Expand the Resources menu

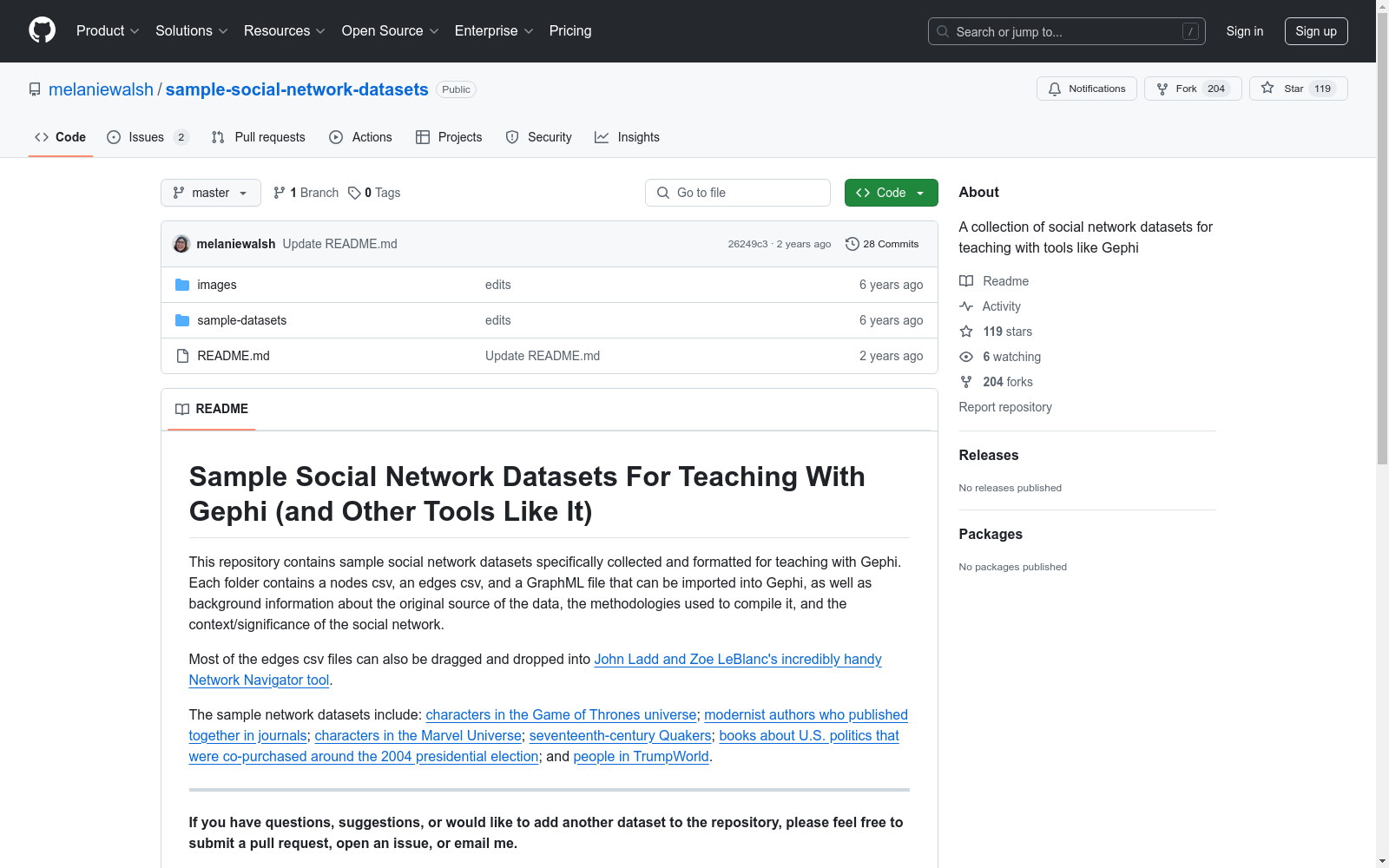[285, 31]
